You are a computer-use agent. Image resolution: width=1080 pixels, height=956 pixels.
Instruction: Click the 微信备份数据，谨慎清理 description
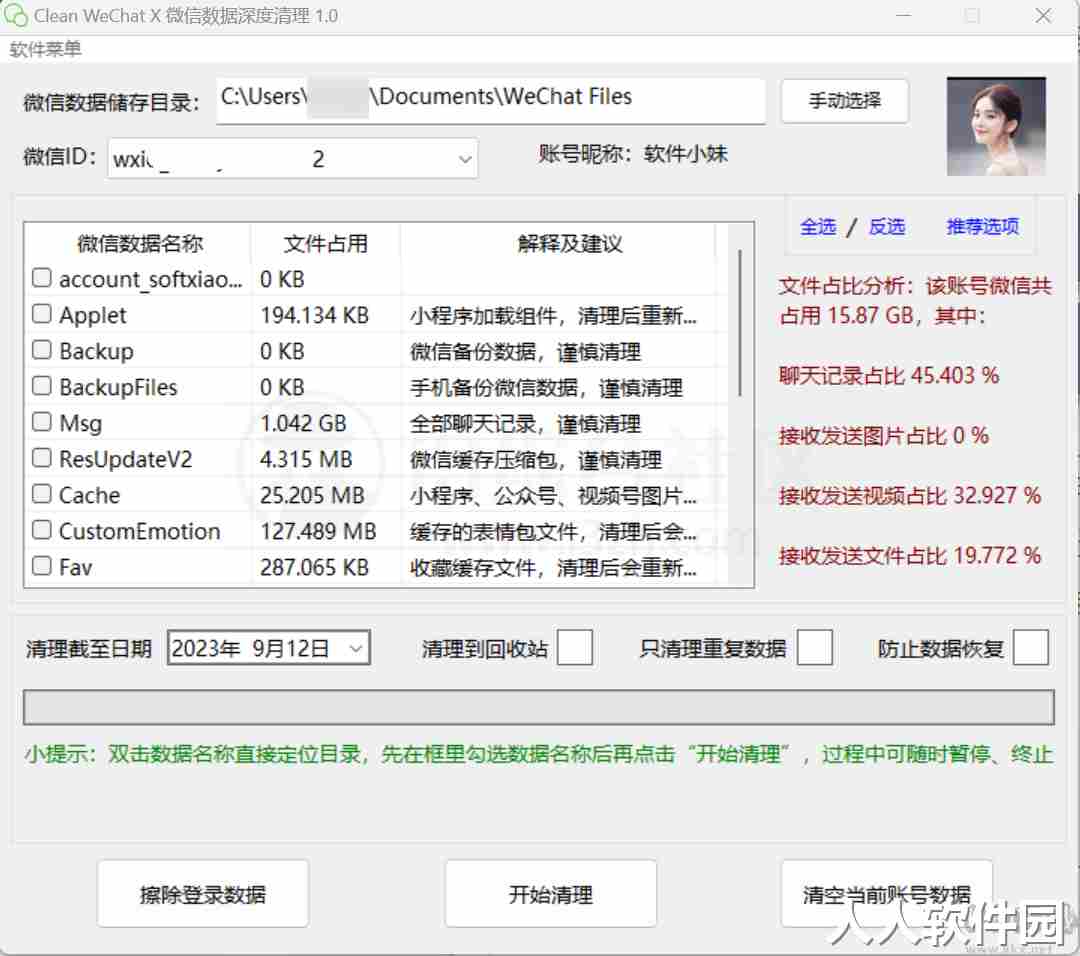point(525,352)
